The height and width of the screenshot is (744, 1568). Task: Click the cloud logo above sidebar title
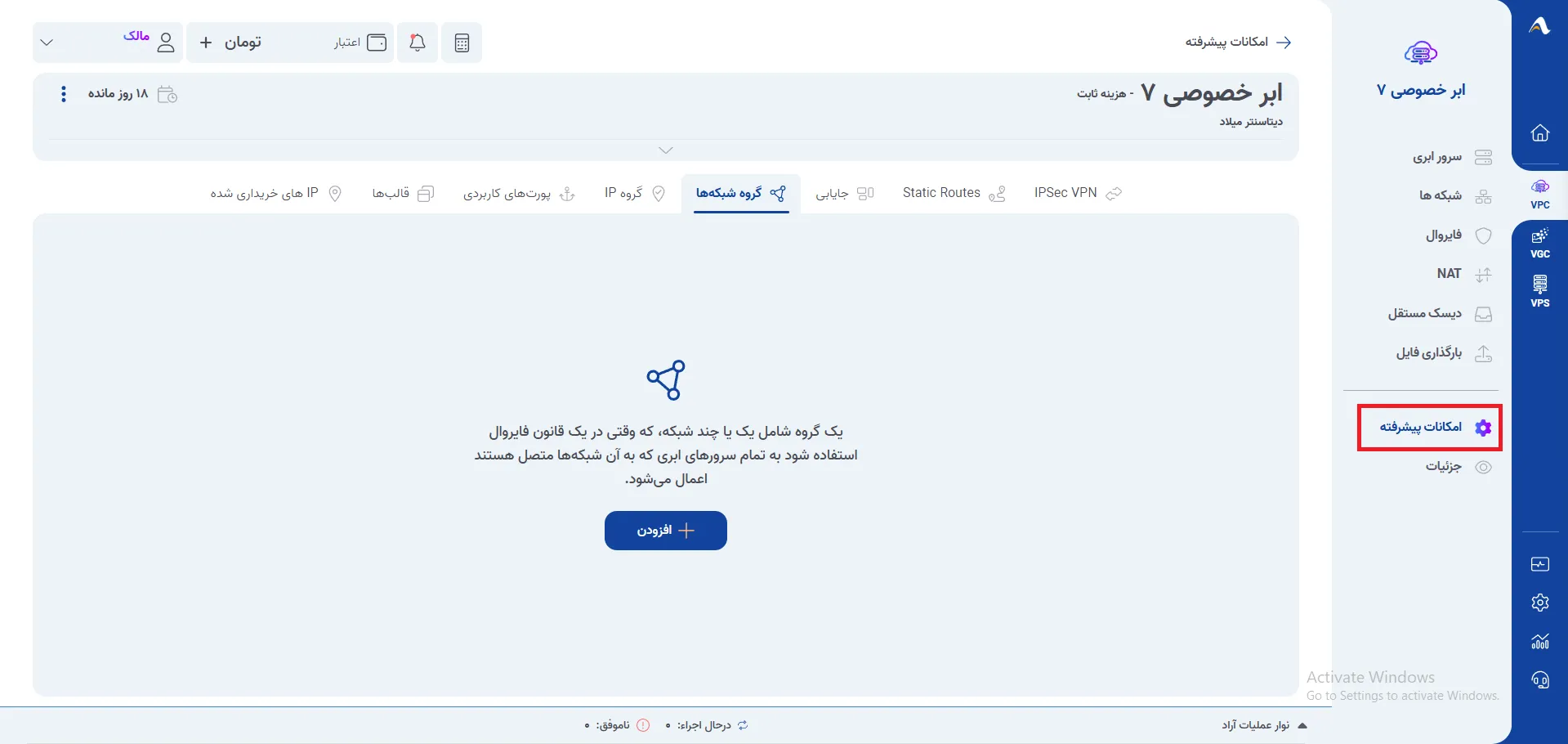(1421, 53)
